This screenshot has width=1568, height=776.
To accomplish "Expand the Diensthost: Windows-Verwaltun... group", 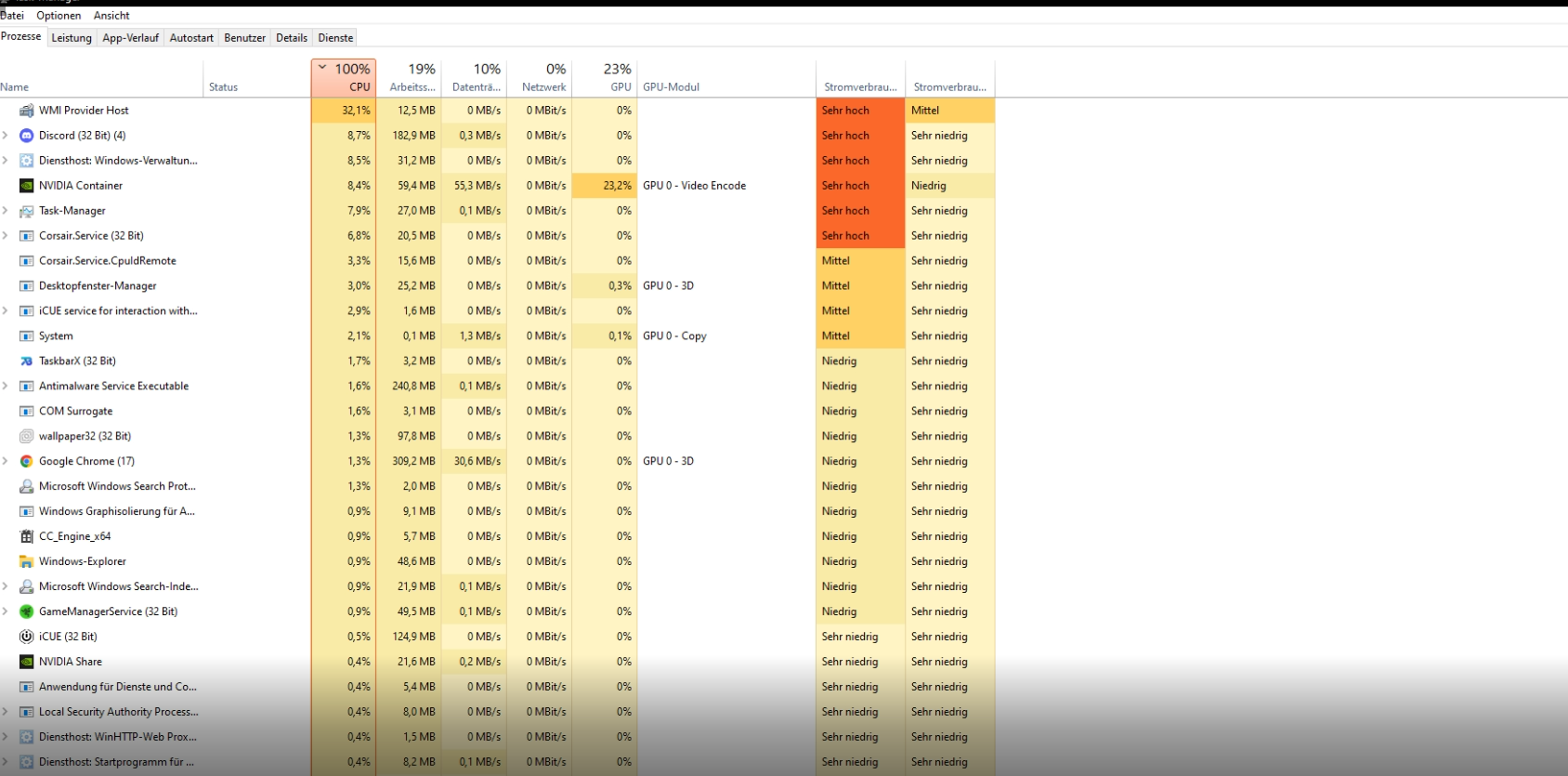I will (6, 161).
